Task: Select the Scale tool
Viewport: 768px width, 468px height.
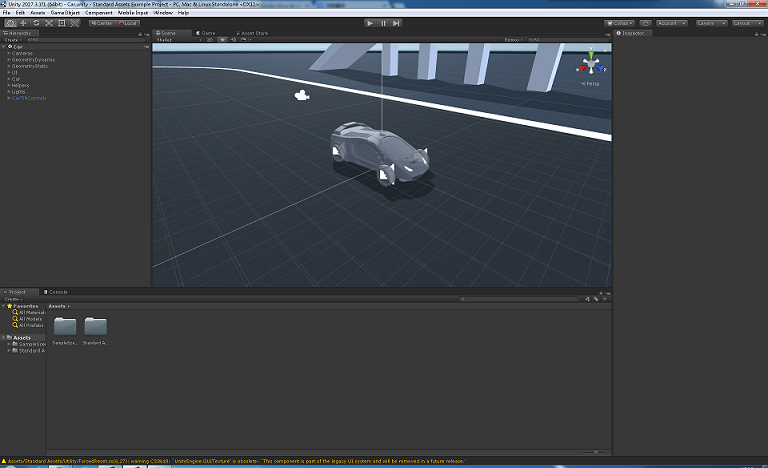Action: [x=49, y=22]
